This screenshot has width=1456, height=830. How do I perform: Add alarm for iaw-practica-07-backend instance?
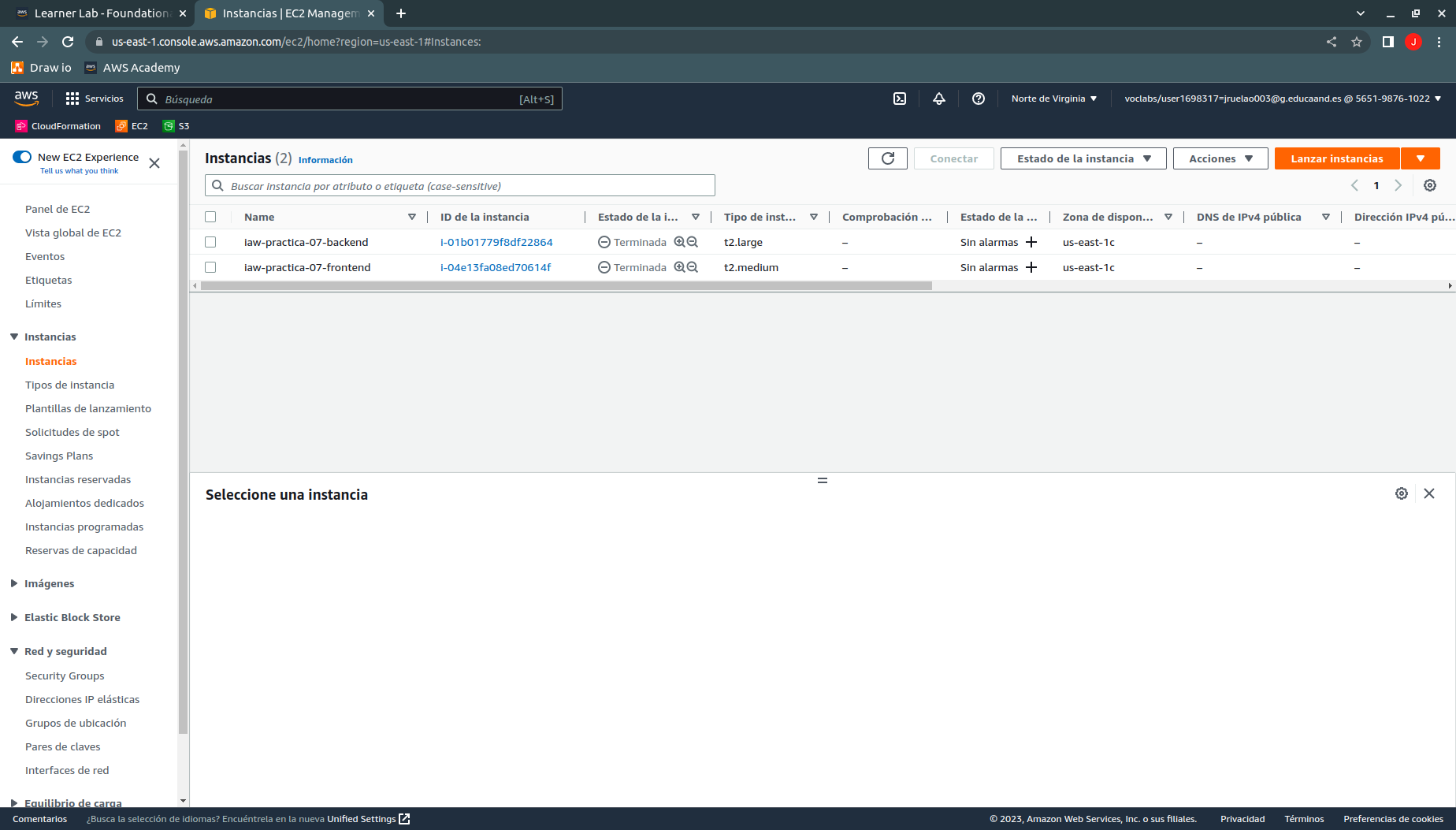tap(1031, 242)
